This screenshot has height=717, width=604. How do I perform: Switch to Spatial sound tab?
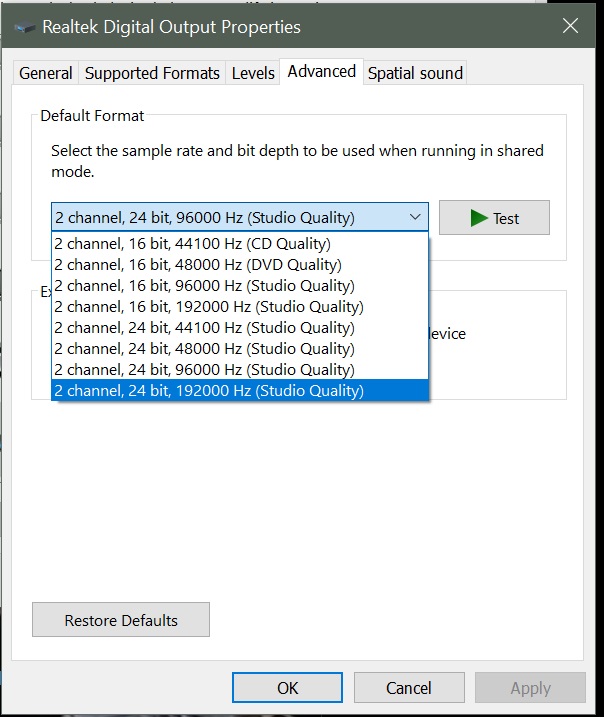[415, 73]
